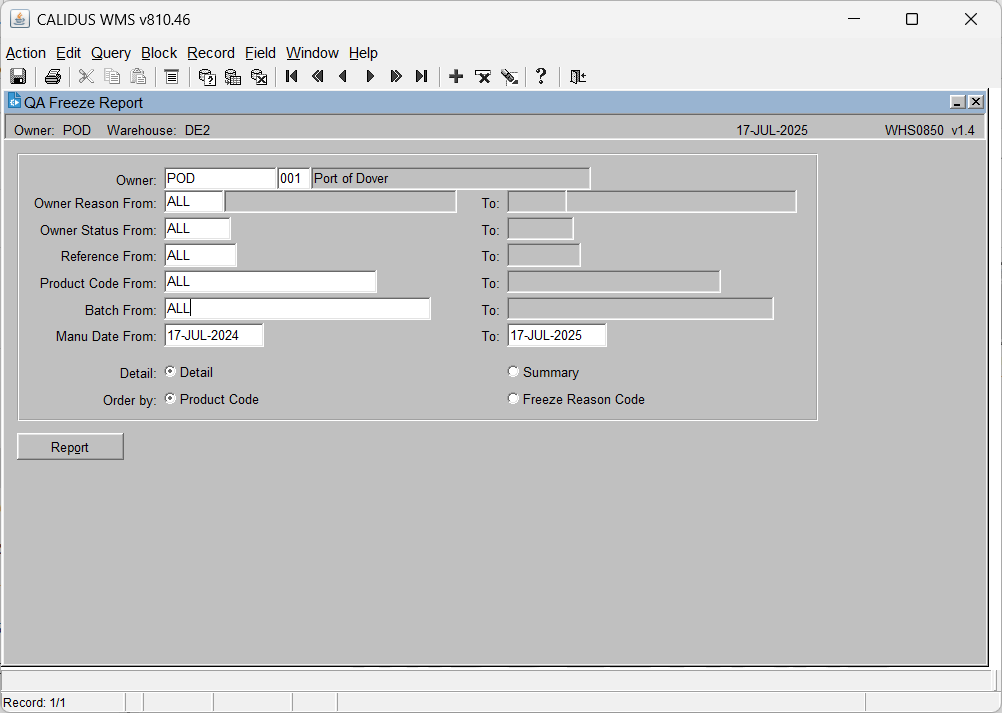Click the Save toolbar icon
The height and width of the screenshot is (713, 1002).
click(x=18, y=77)
